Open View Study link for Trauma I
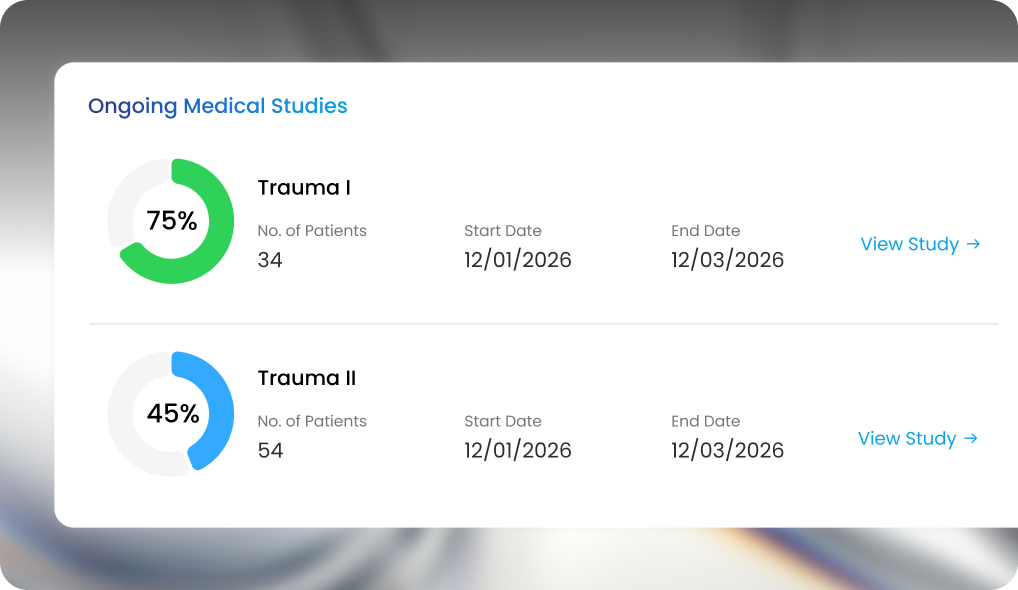 pyautogui.click(x=920, y=244)
